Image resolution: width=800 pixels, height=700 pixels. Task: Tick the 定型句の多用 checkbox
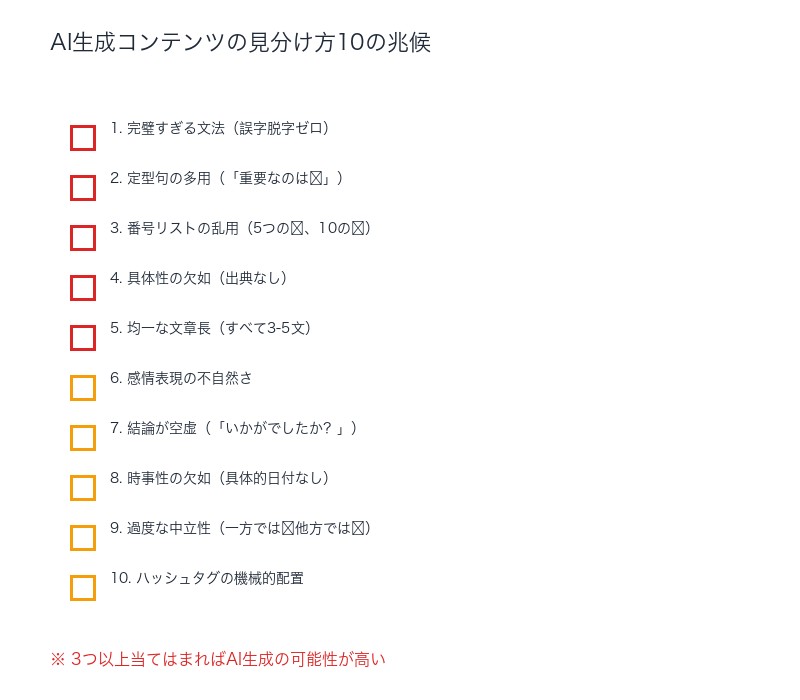click(x=83, y=188)
